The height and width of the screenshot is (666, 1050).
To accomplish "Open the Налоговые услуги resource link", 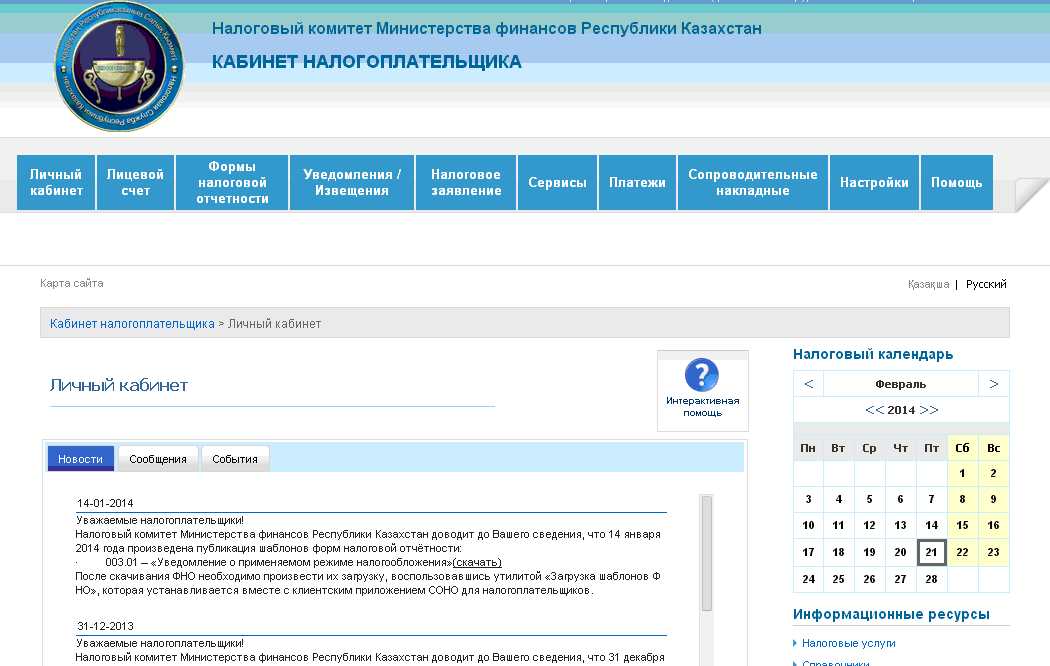I will (848, 643).
